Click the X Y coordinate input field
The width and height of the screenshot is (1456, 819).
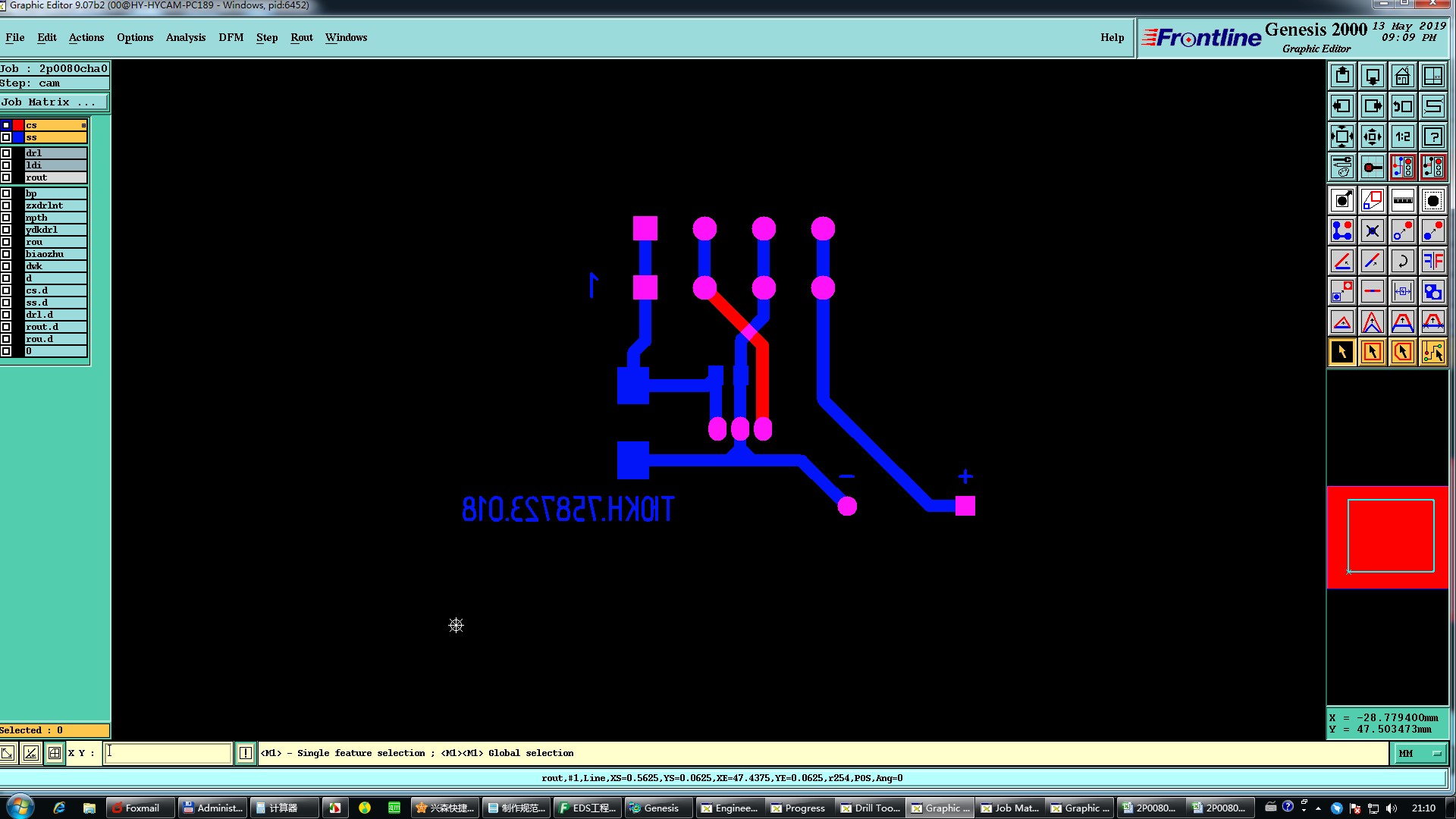pyautogui.click(x=168, y=753)
